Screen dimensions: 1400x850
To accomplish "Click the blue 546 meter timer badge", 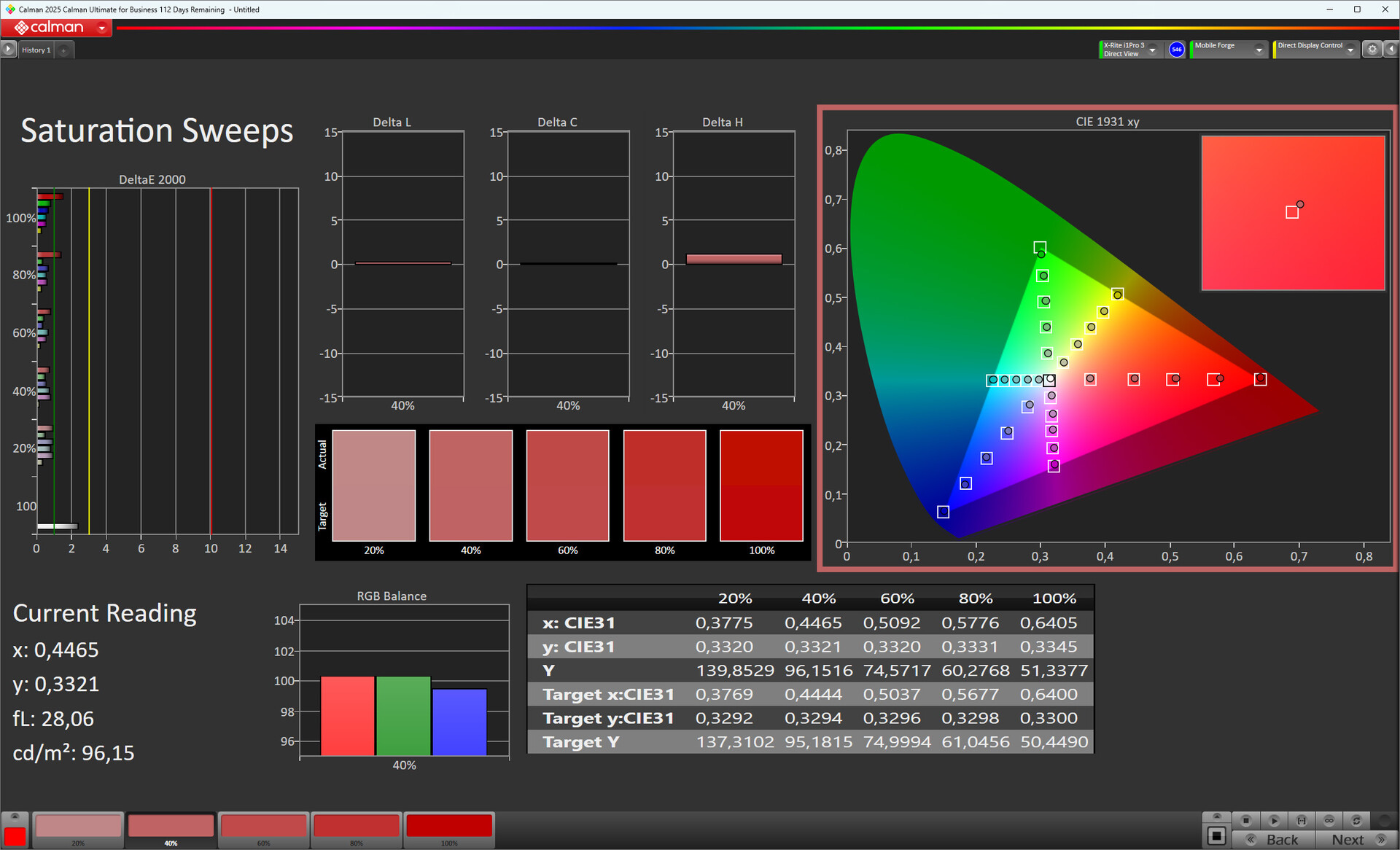I will pos(1176,50).
